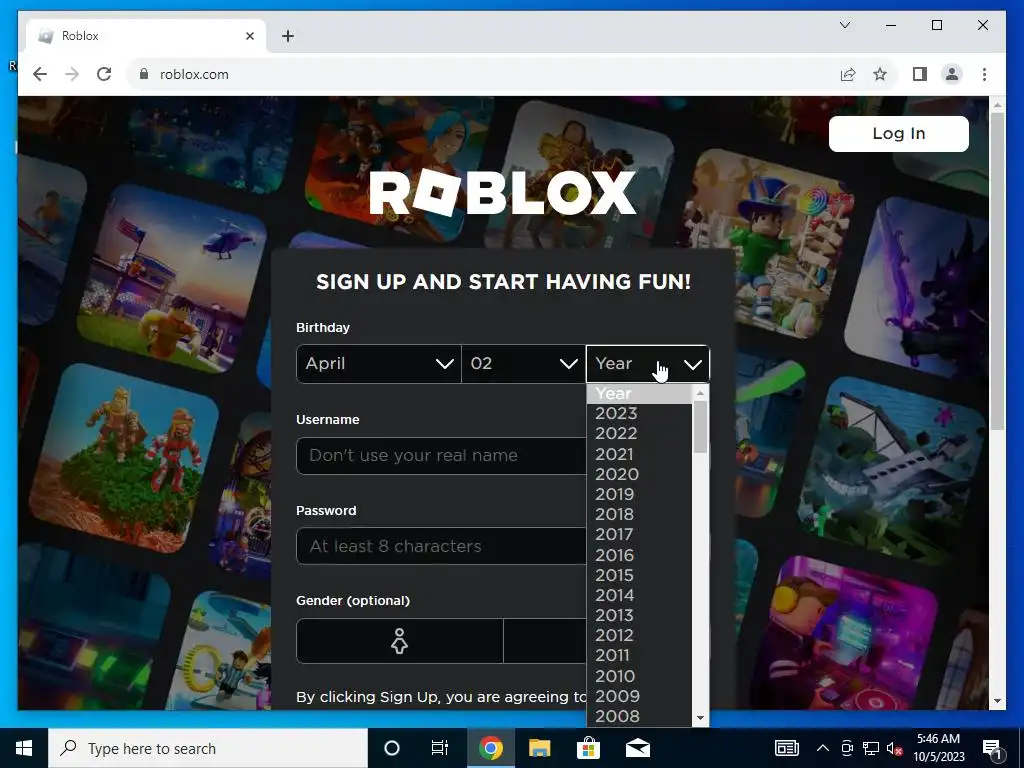This screenshot has height=768, width=1024.
Task: Open File Explorer from the taskbar
Action: 539,748
